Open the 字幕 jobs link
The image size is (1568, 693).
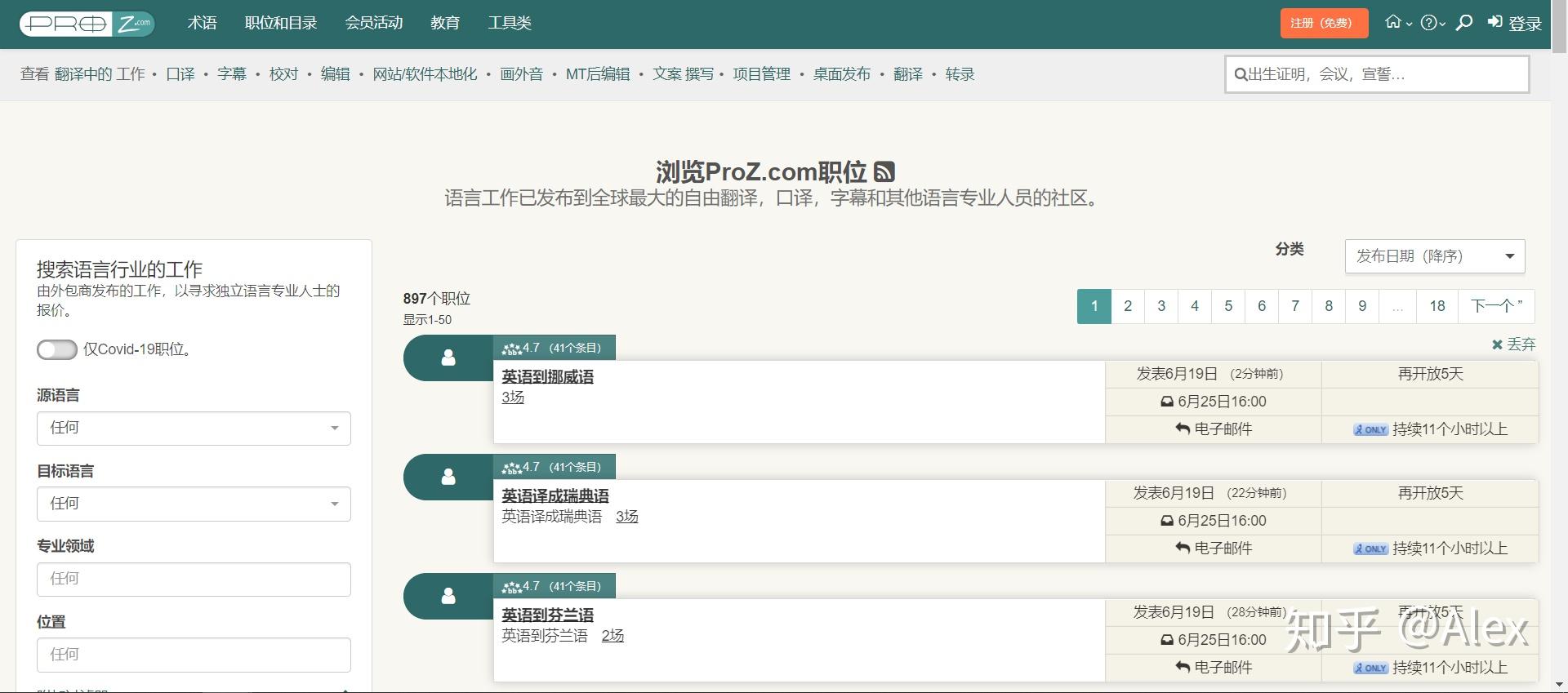click(232, 74)
